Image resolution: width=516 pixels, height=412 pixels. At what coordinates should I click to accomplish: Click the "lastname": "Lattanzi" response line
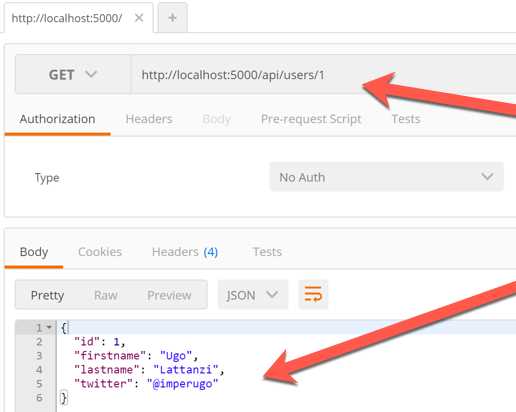coord(149,370)
